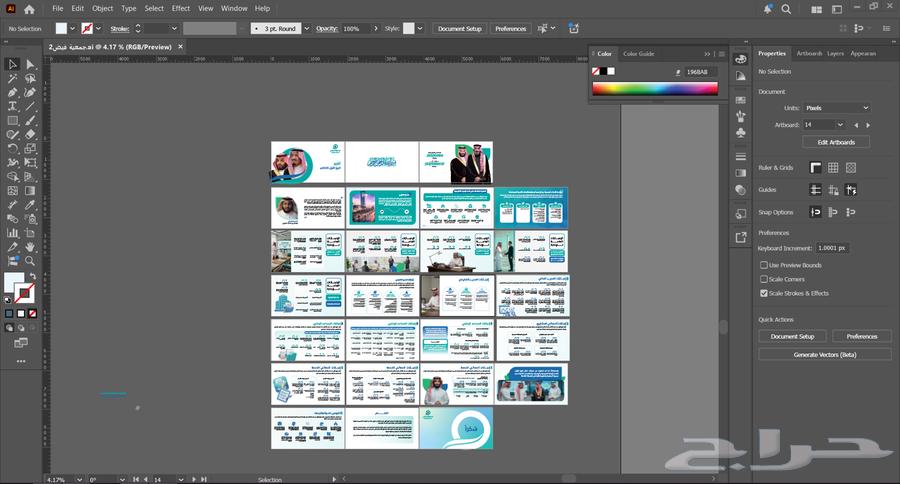
Task: Open the File menu
Action: pyautogui.click(x=58, y=9)
